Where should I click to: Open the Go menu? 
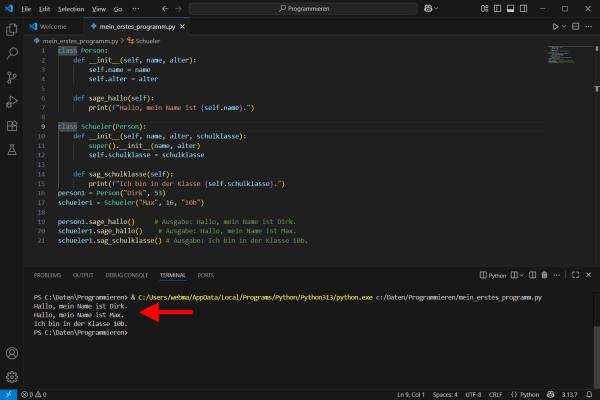118,9
